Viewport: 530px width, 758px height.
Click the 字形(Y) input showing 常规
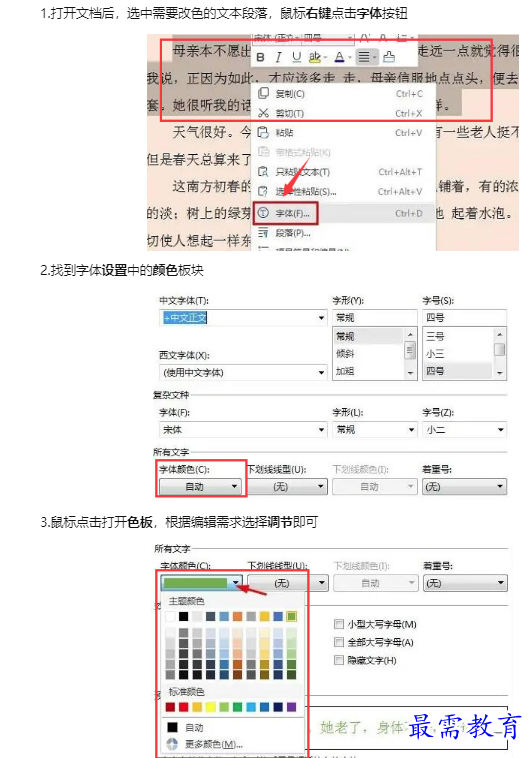pos(374,318)
